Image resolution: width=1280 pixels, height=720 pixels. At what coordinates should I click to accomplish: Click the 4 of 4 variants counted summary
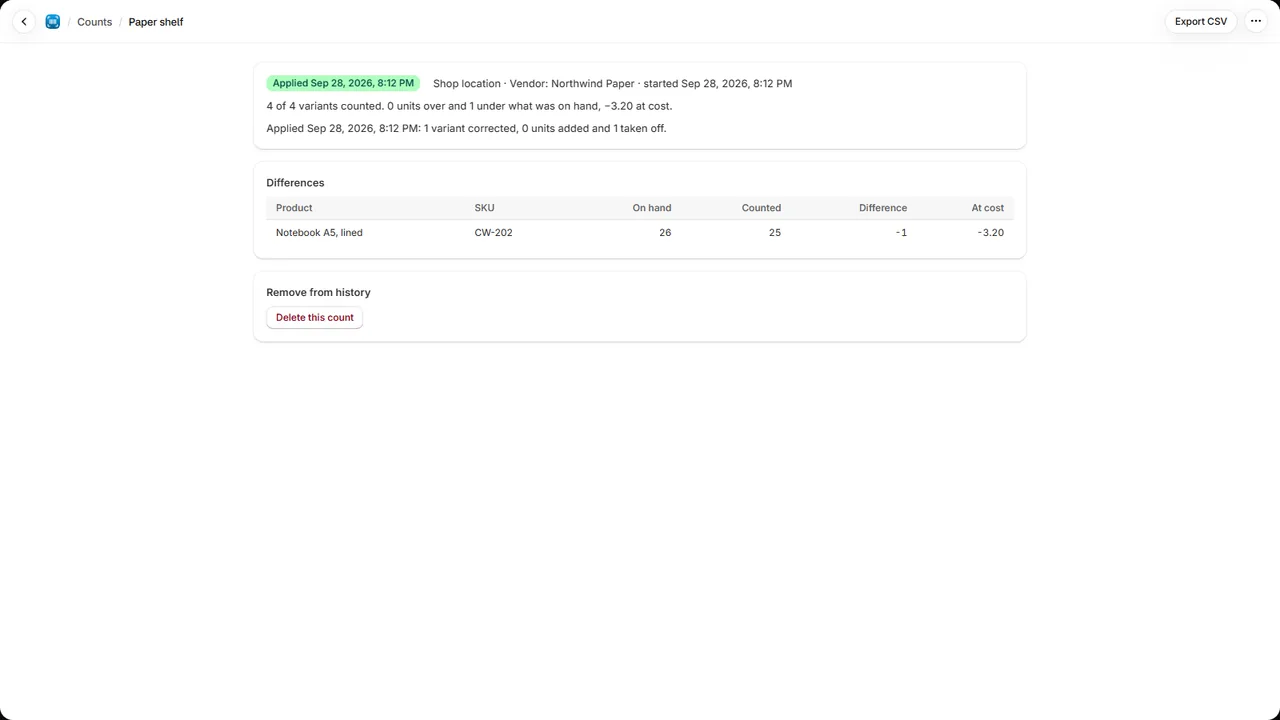pos(469,106)
